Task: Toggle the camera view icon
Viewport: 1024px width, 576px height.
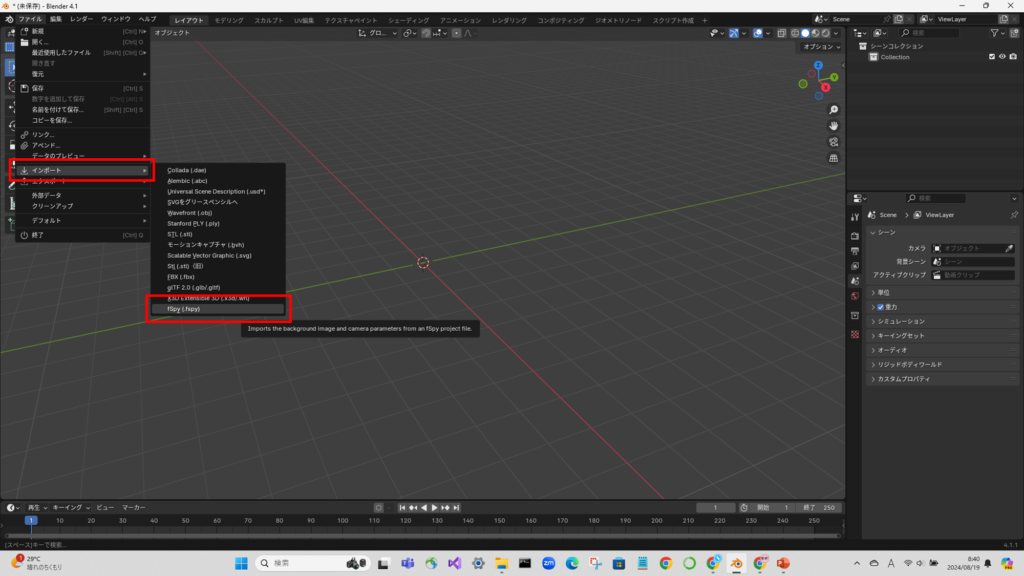Action: (x=834, y=142)
